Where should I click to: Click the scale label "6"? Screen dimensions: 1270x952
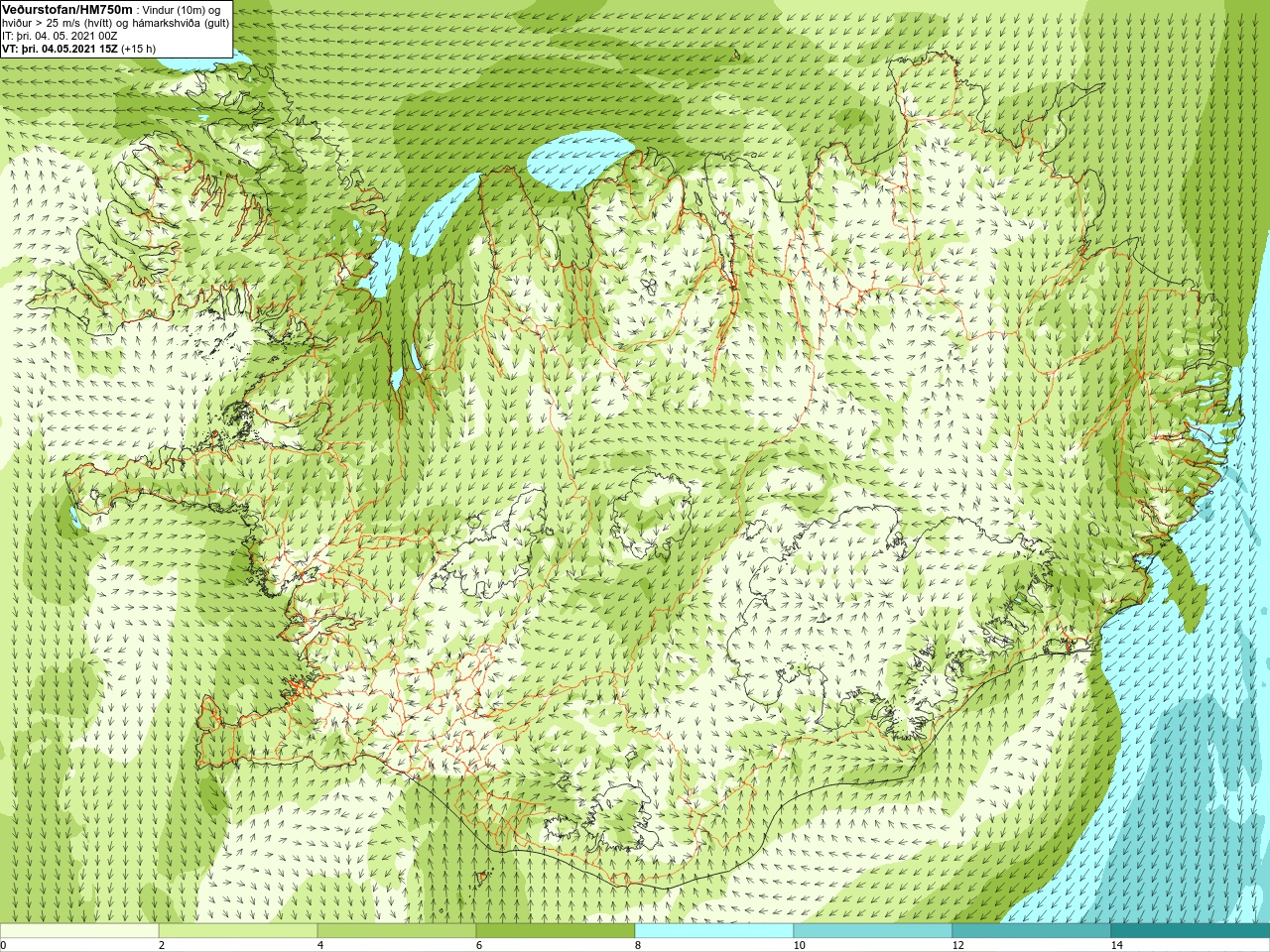tap(479, 945)
